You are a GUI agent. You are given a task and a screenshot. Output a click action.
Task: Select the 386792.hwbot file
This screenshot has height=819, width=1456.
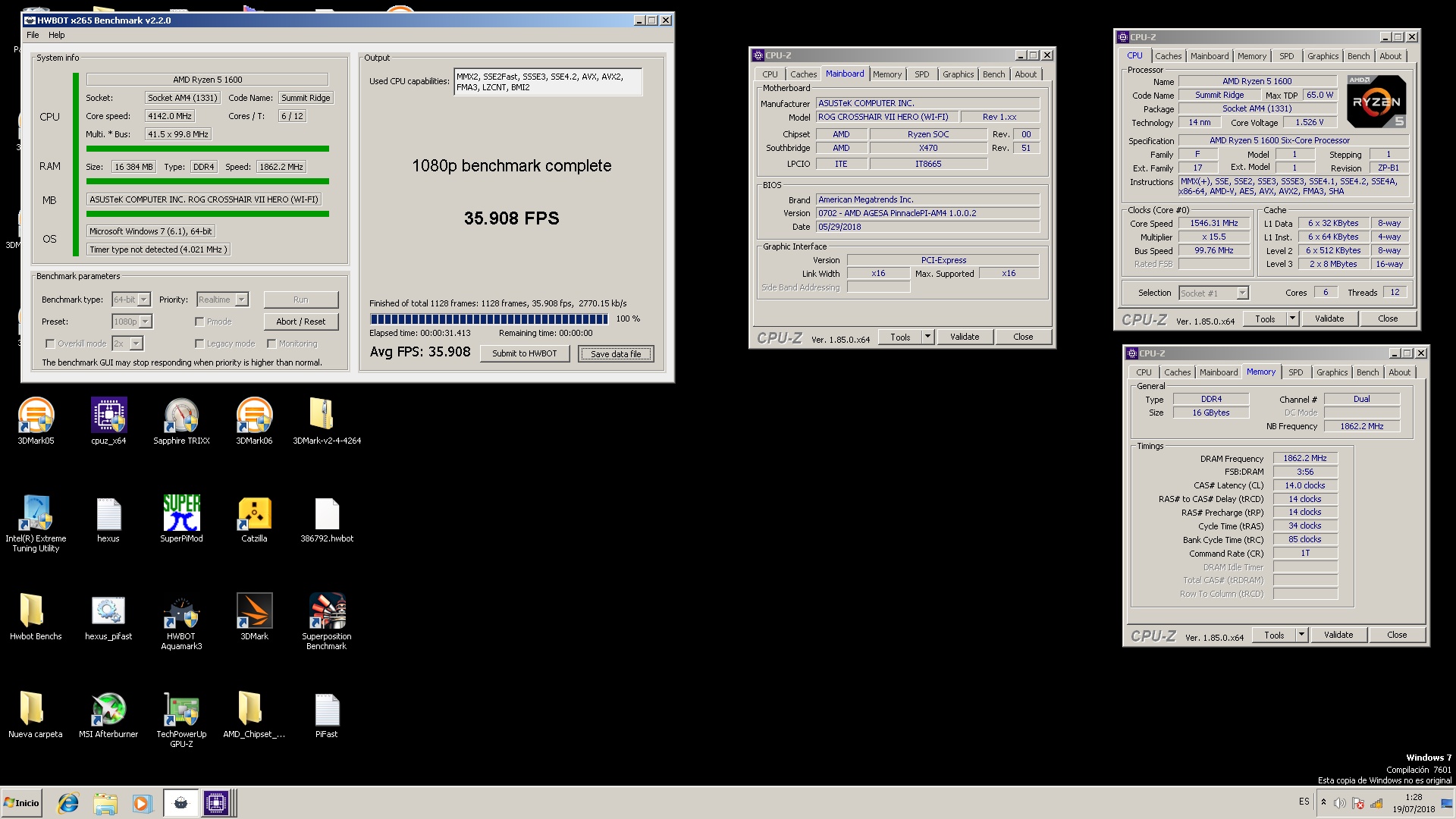pyautogui.click(x=327, y=519)
